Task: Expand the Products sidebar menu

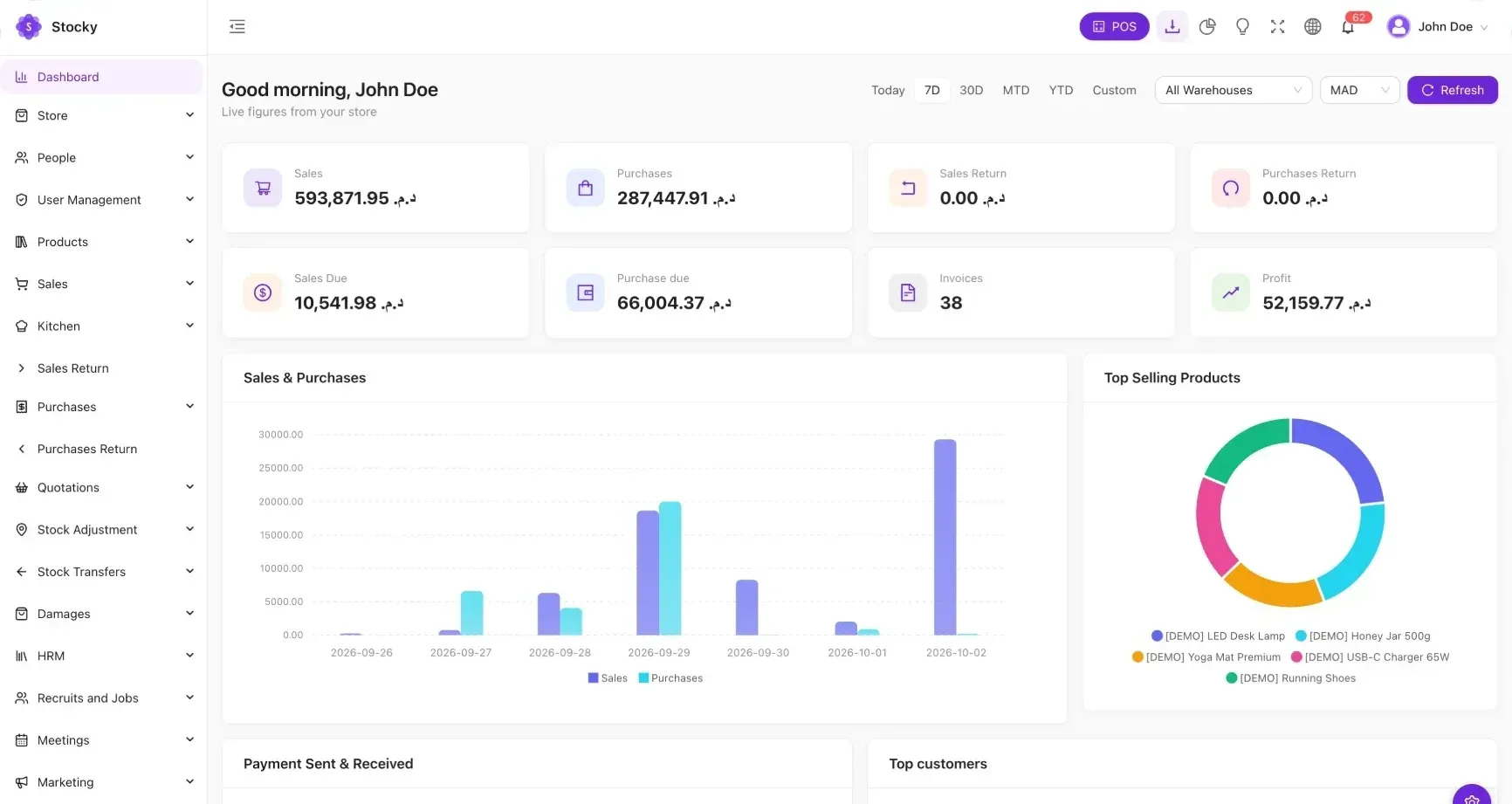Action: 105,242
